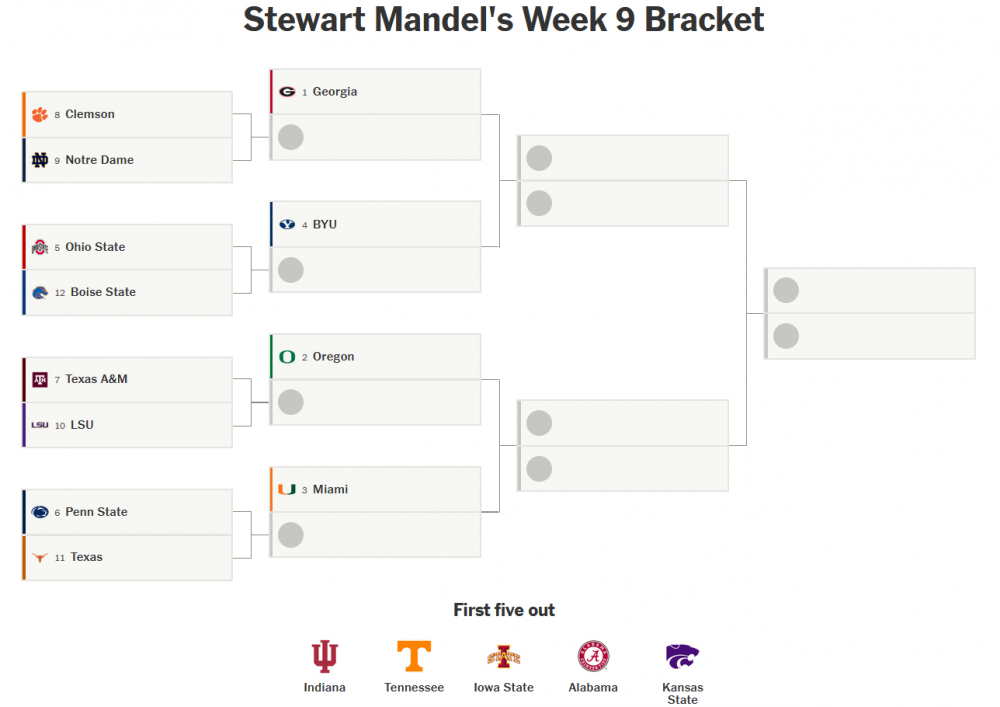The width and height of the screenshot is (1000, 707).
Task: Click the Texas A&M logo
Action: coord(39,380)
